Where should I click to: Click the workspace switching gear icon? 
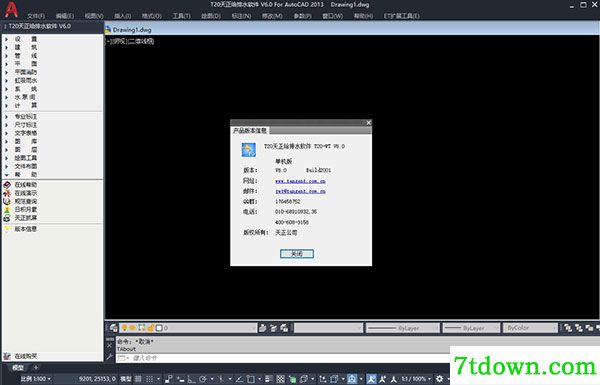coord(440,379)
